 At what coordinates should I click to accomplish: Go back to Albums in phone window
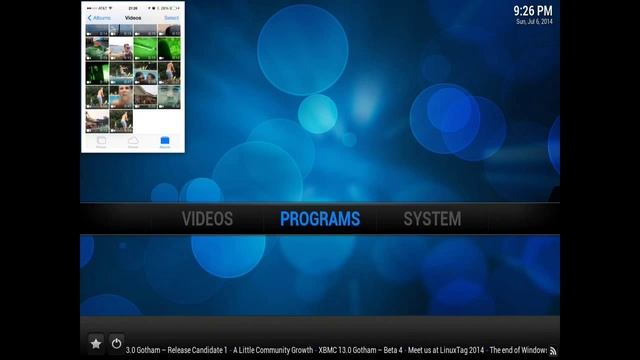tap(99, 18)
